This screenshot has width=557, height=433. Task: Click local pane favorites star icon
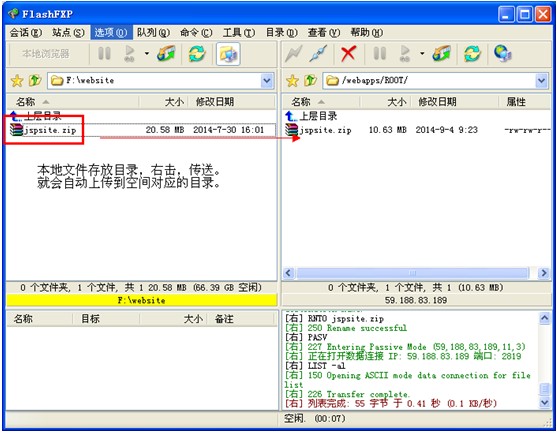point(17,81)
